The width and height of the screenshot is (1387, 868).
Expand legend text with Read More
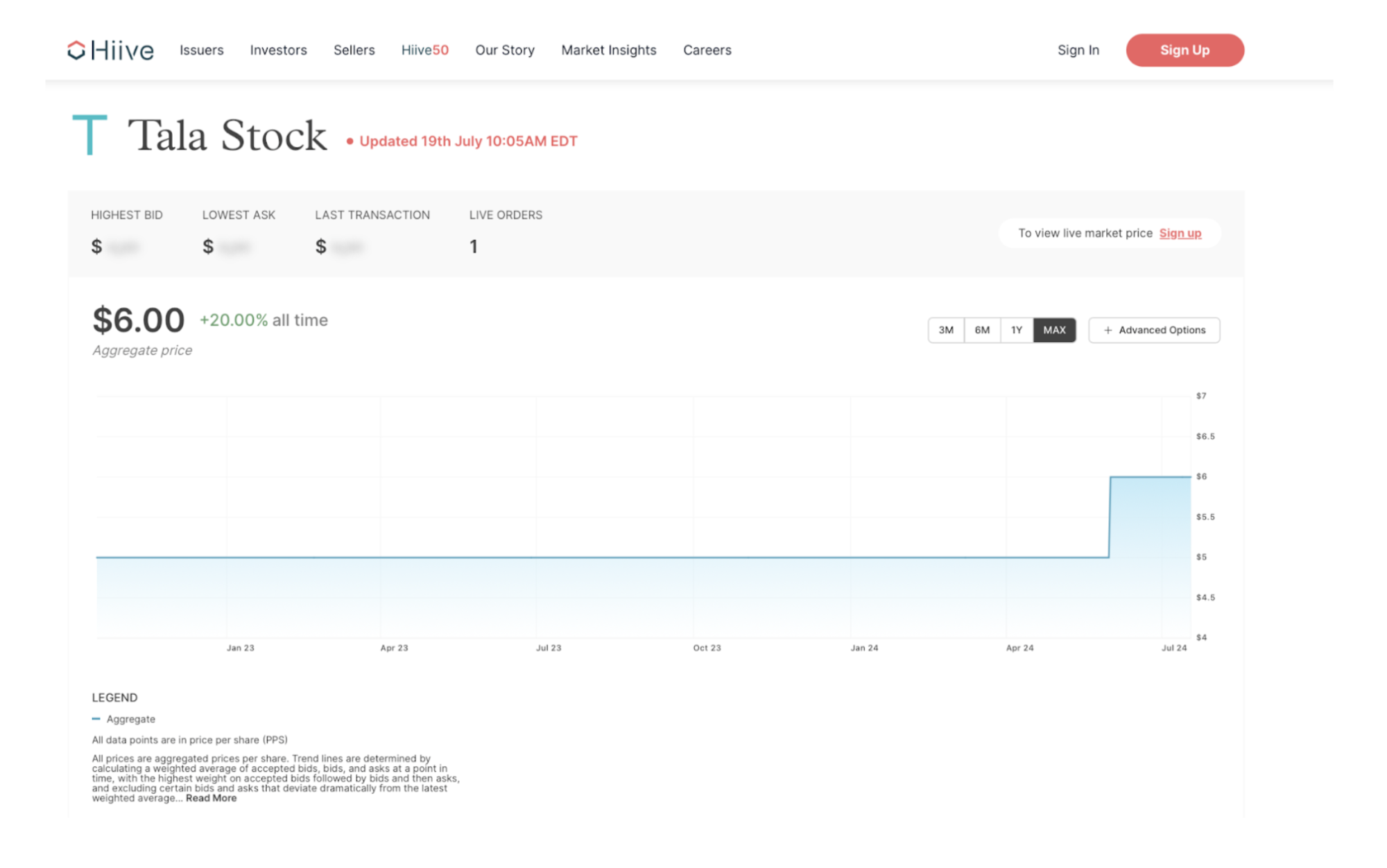click(x=211, y=798)
